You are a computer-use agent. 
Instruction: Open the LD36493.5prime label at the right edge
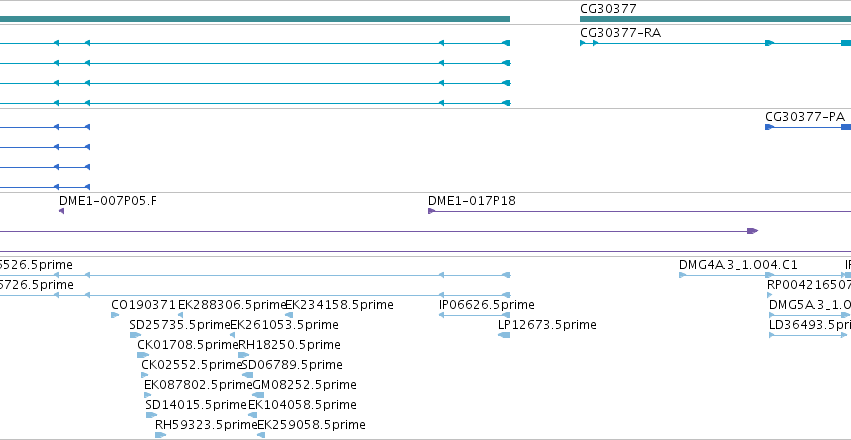click(x=810, y=325)
